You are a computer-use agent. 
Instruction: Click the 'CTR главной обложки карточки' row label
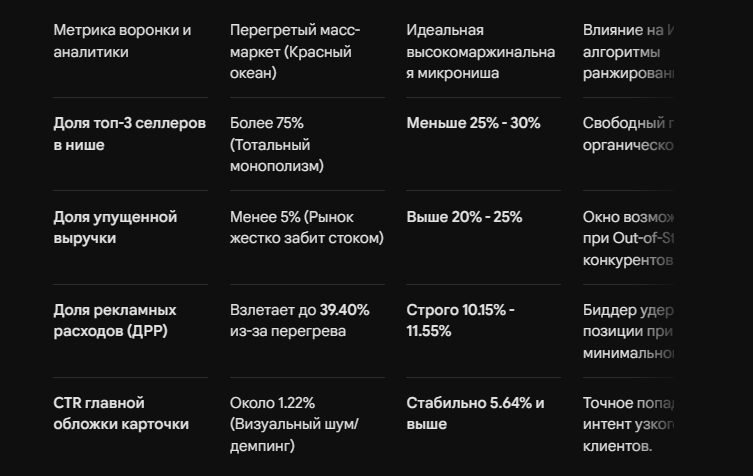click(x=121, y=414)
